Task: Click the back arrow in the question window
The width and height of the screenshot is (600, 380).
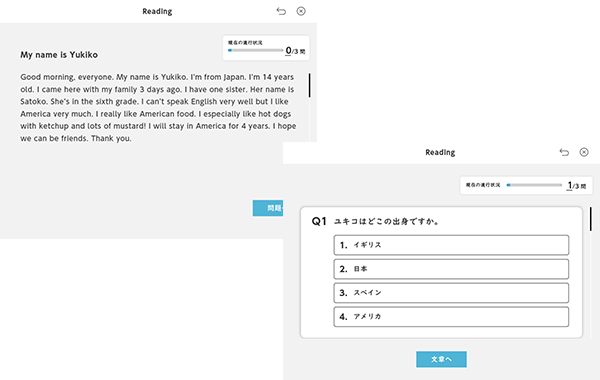Action: [564, 152]
